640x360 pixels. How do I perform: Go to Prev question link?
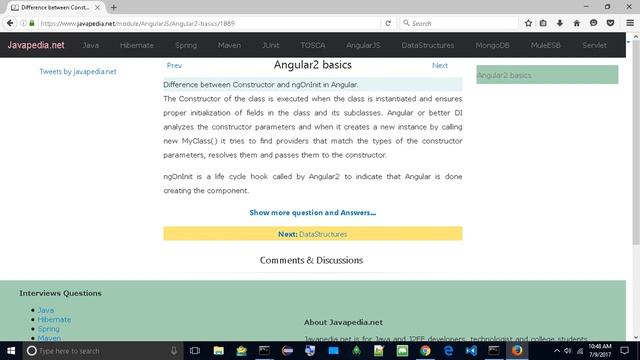(x=174, y=65)
